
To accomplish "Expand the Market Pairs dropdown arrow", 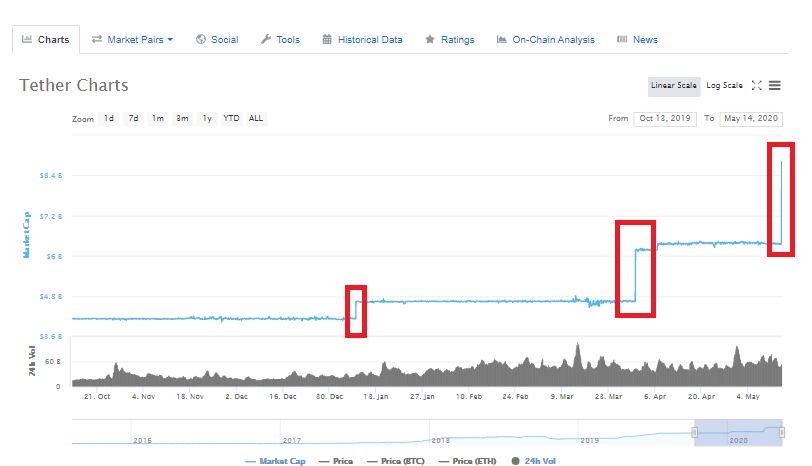I will (x=170, y=39).
